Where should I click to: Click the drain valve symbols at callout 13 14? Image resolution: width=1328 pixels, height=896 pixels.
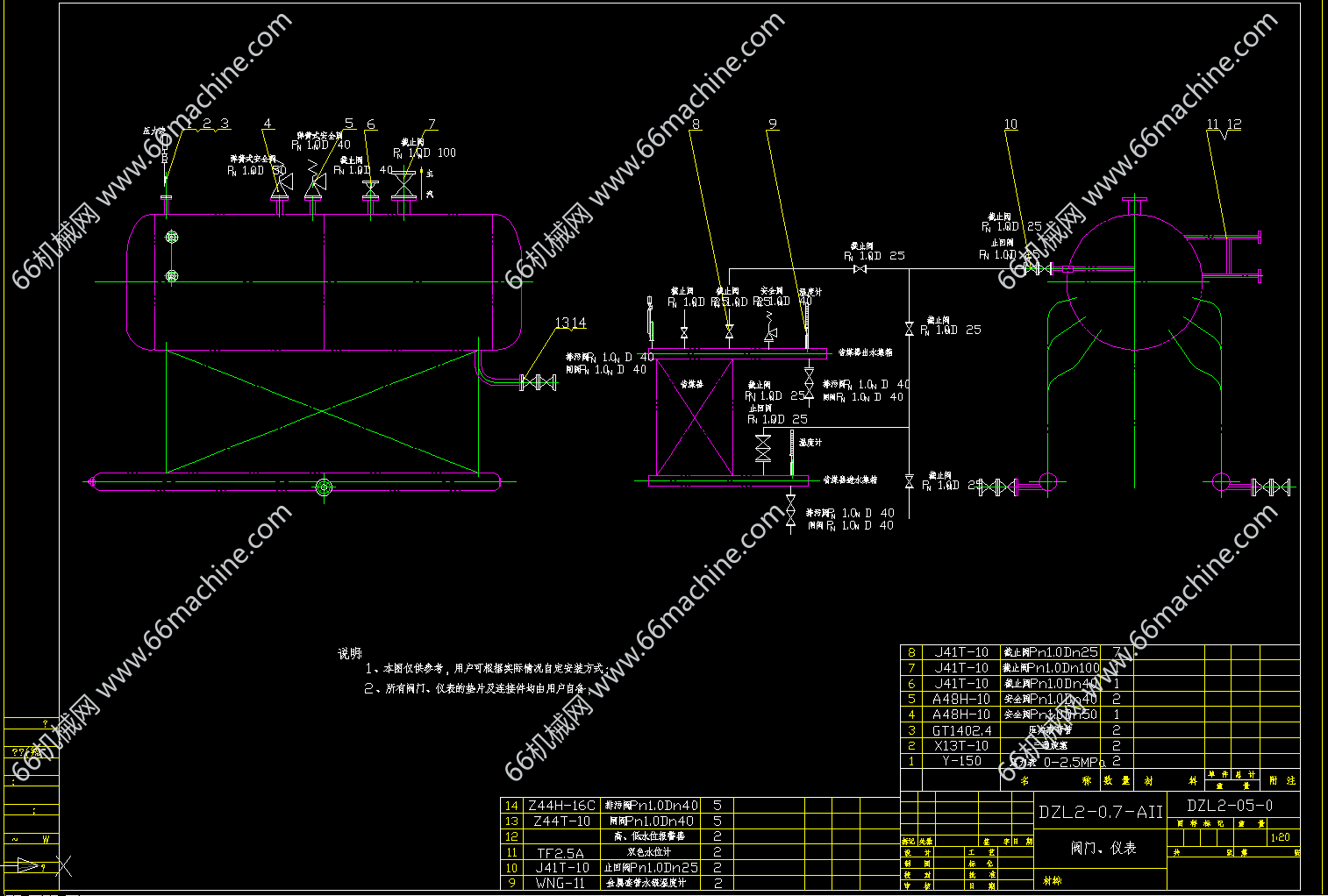point(538,382)
